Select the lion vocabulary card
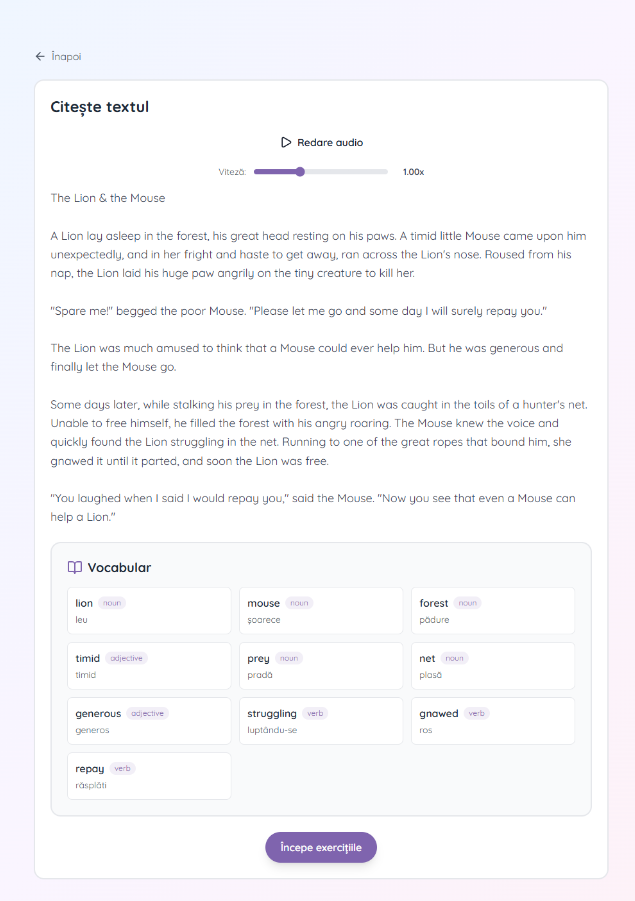635x901 pixels. click(x=149, y=611)
